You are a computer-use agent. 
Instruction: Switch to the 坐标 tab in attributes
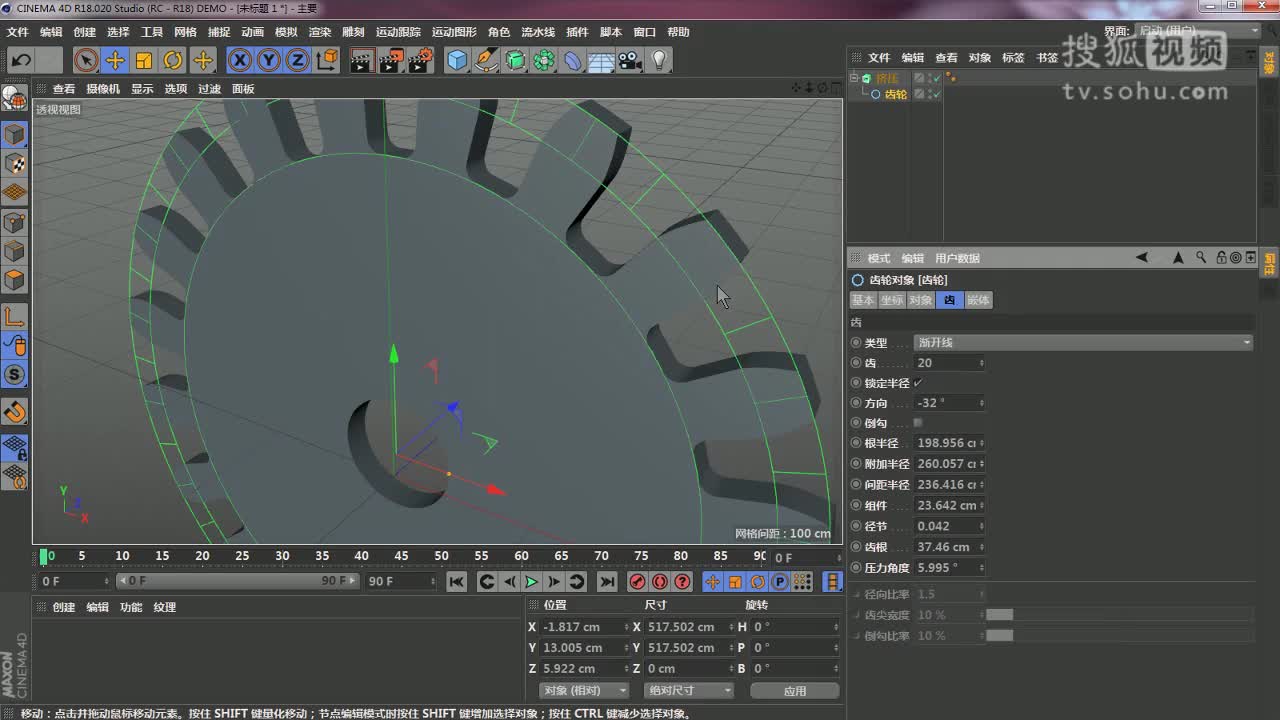[890, 299]
